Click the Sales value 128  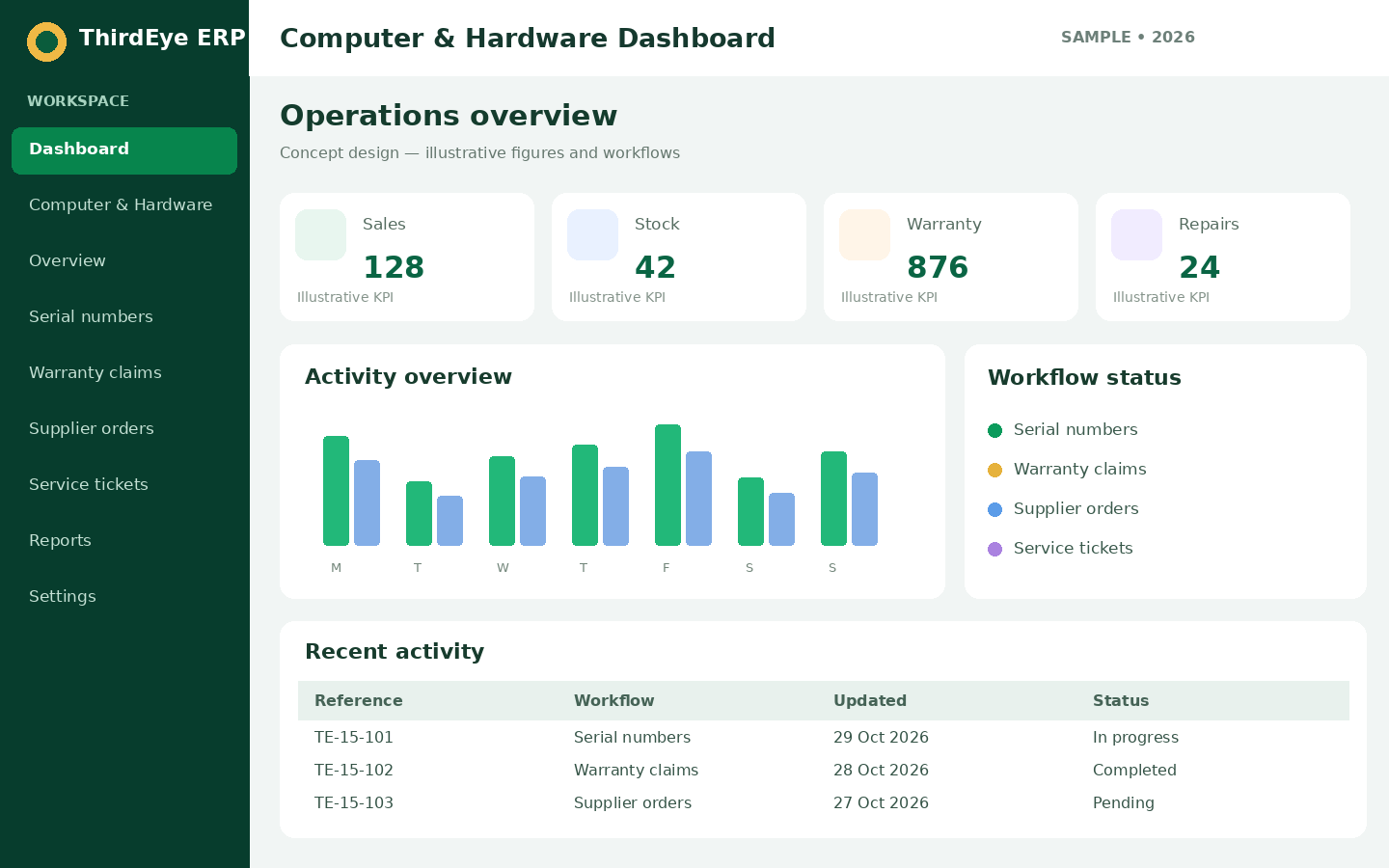click(394, 267)
